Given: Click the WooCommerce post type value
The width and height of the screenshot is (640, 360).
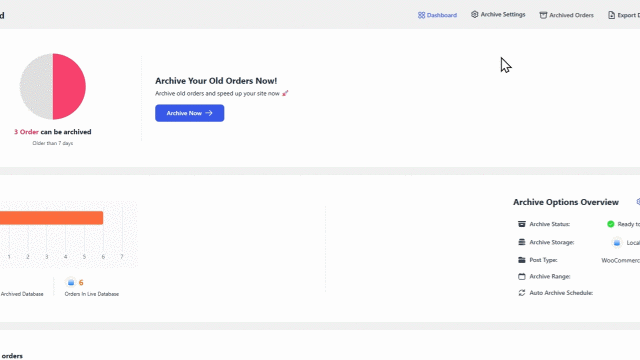Looking at the screenshot, I should click(x=620, y=260).
